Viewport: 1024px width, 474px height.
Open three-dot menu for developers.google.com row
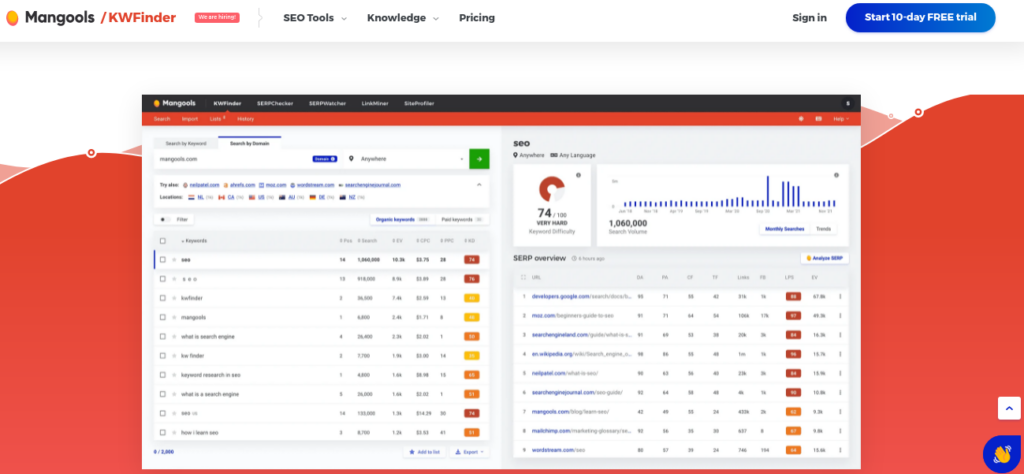[840, 296]
